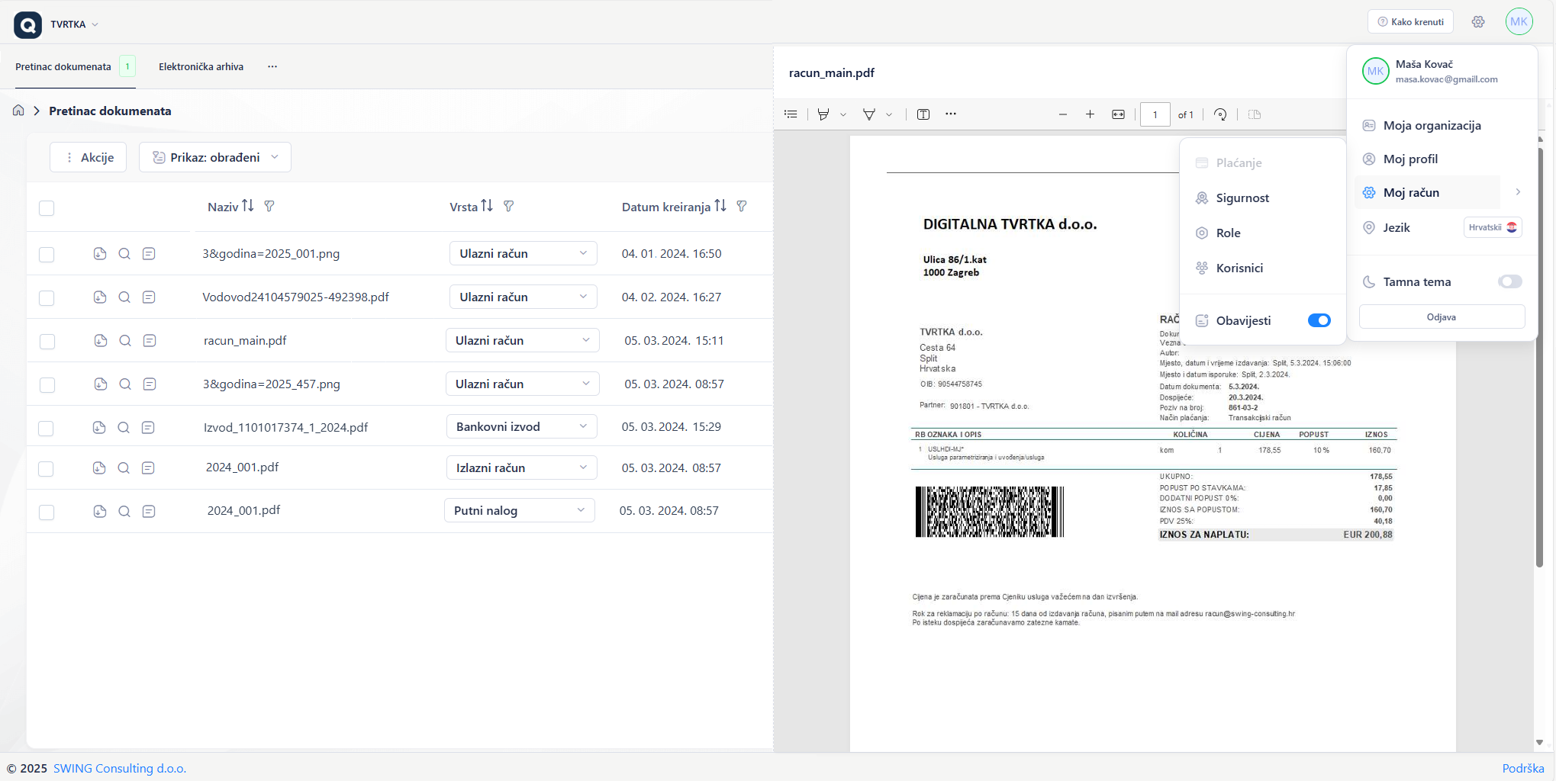Screen dimensions: 1556x784
Task: Open the TVRTKA organization dropdown
Action: pos(74,24)
